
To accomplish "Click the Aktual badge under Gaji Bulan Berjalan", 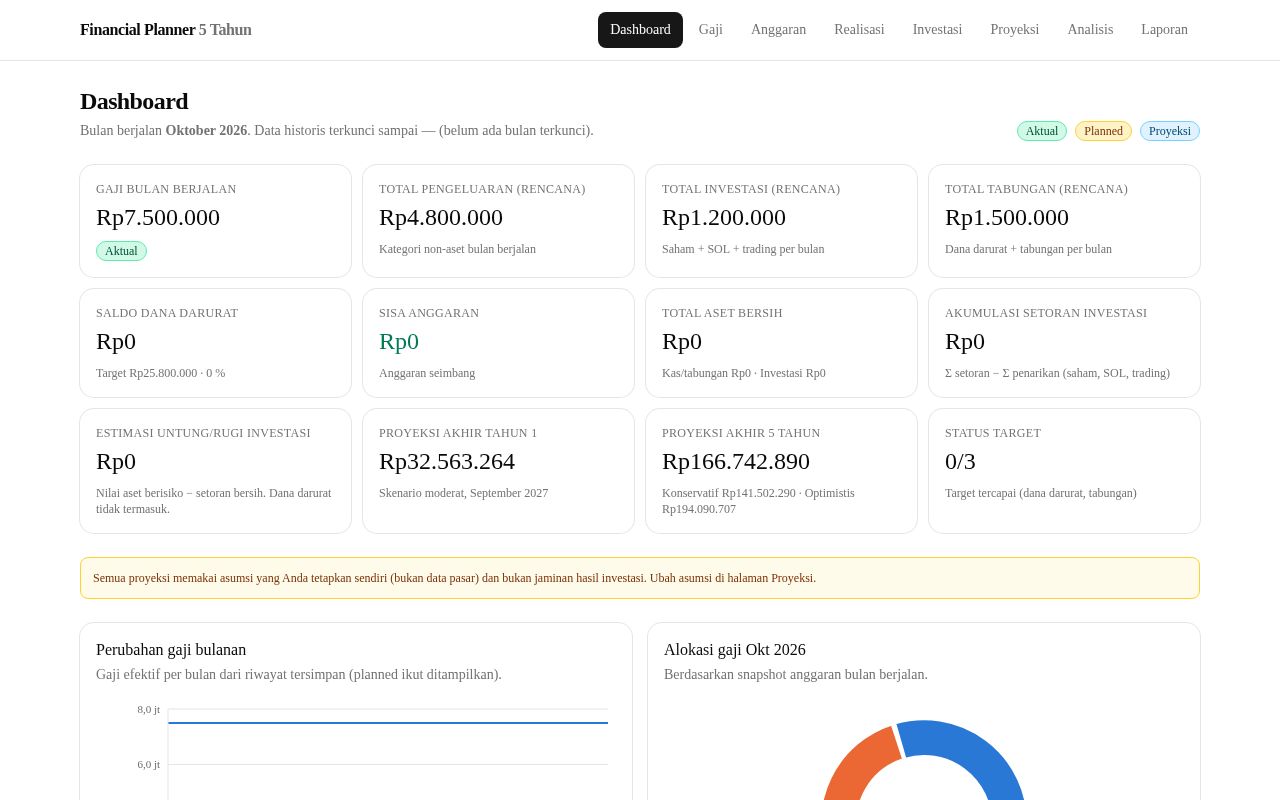I will (121, 251).
